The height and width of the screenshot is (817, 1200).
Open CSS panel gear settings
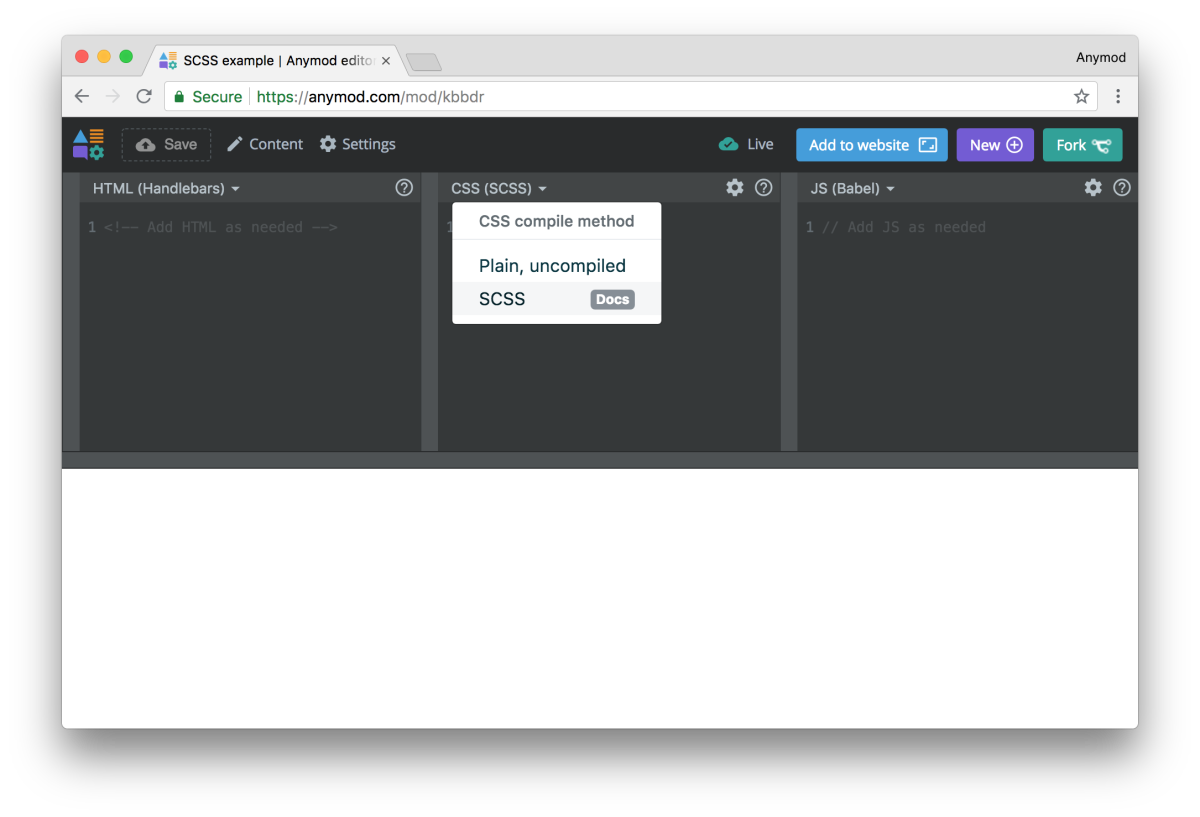click(x=735, y=187)
